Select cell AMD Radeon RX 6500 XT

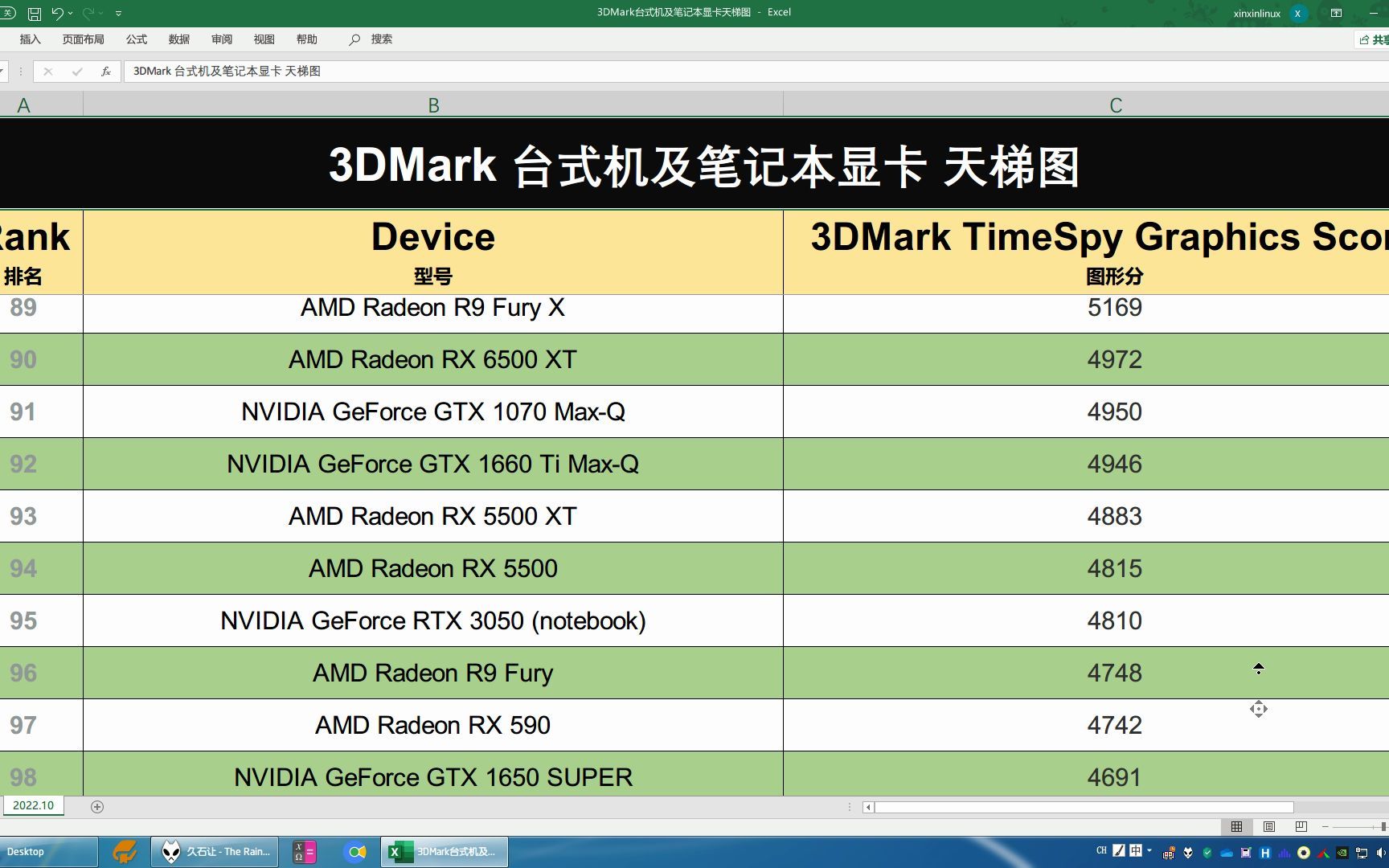point(433,359)
